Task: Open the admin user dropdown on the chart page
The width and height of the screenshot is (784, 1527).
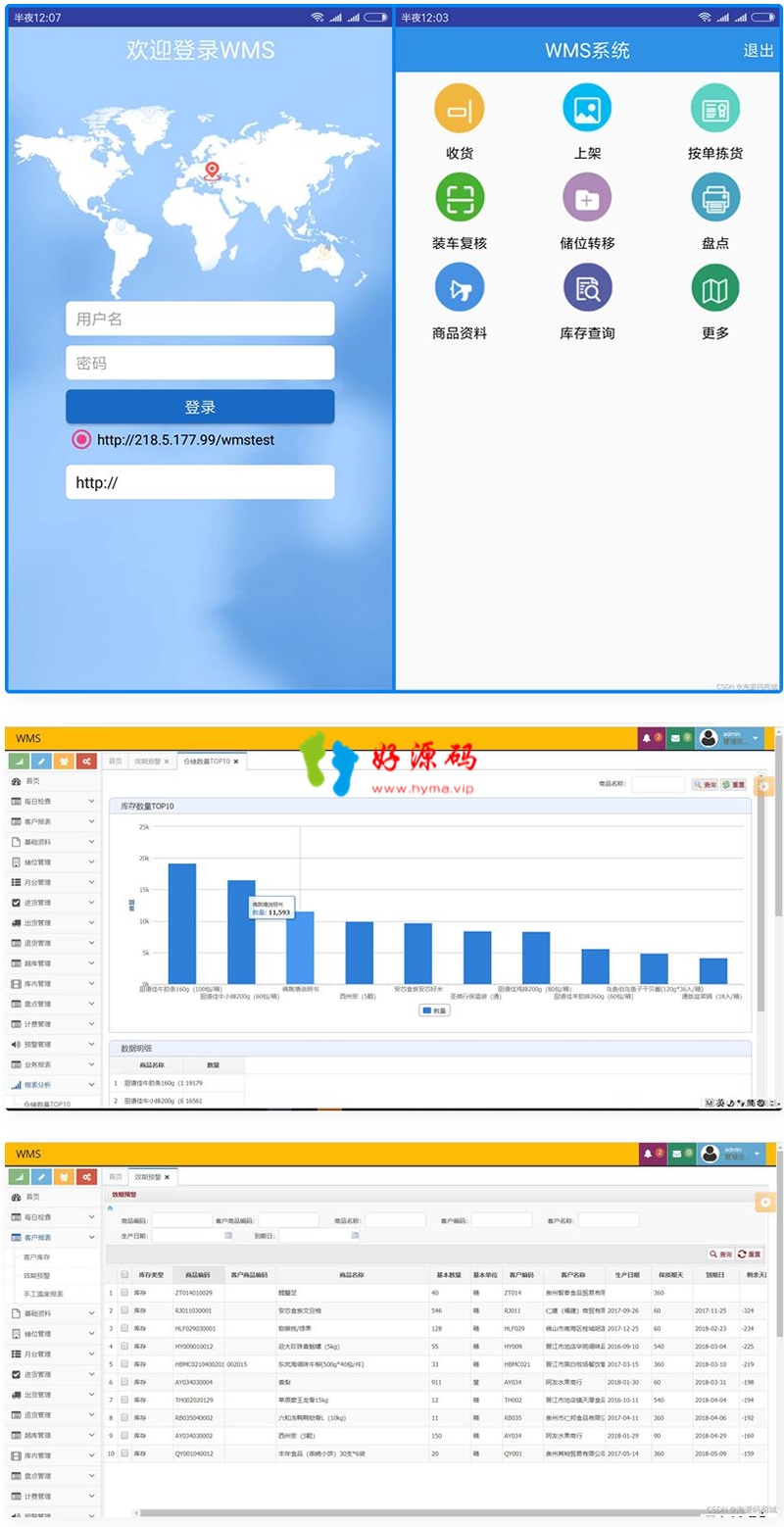Action: 730,738
